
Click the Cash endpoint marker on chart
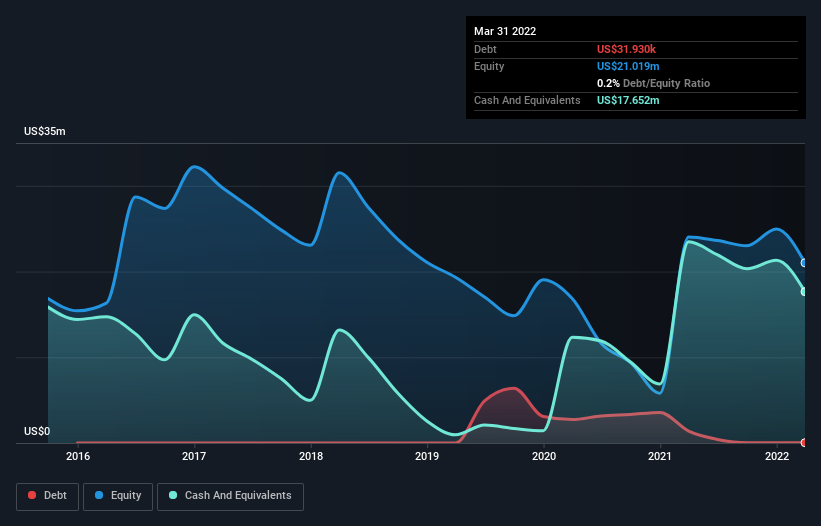(804, 292)
